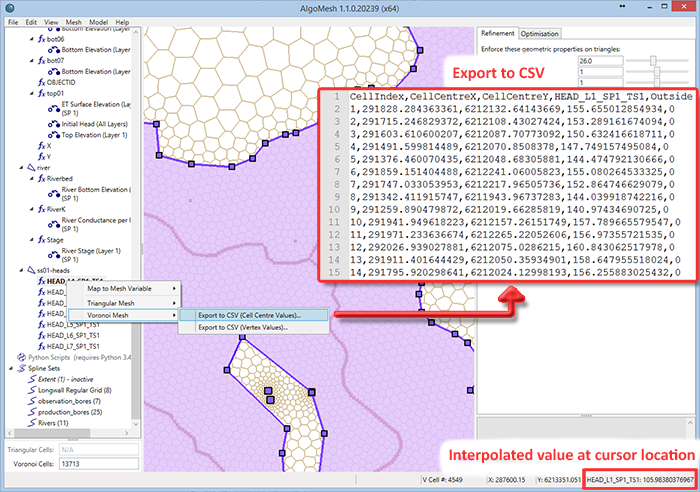Collapse the bot07 tree node
This screenshot has width=700, height=492.
(x=32, y=60)
